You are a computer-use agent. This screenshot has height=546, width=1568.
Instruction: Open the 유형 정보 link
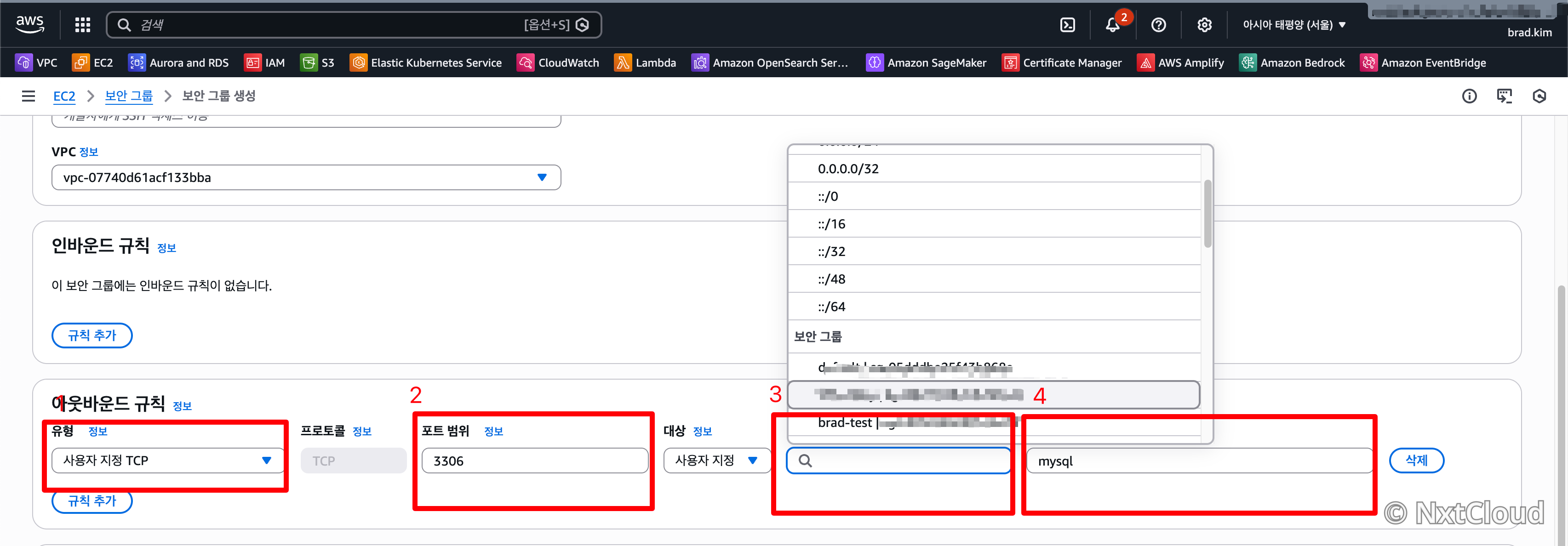tap(97, 432)
